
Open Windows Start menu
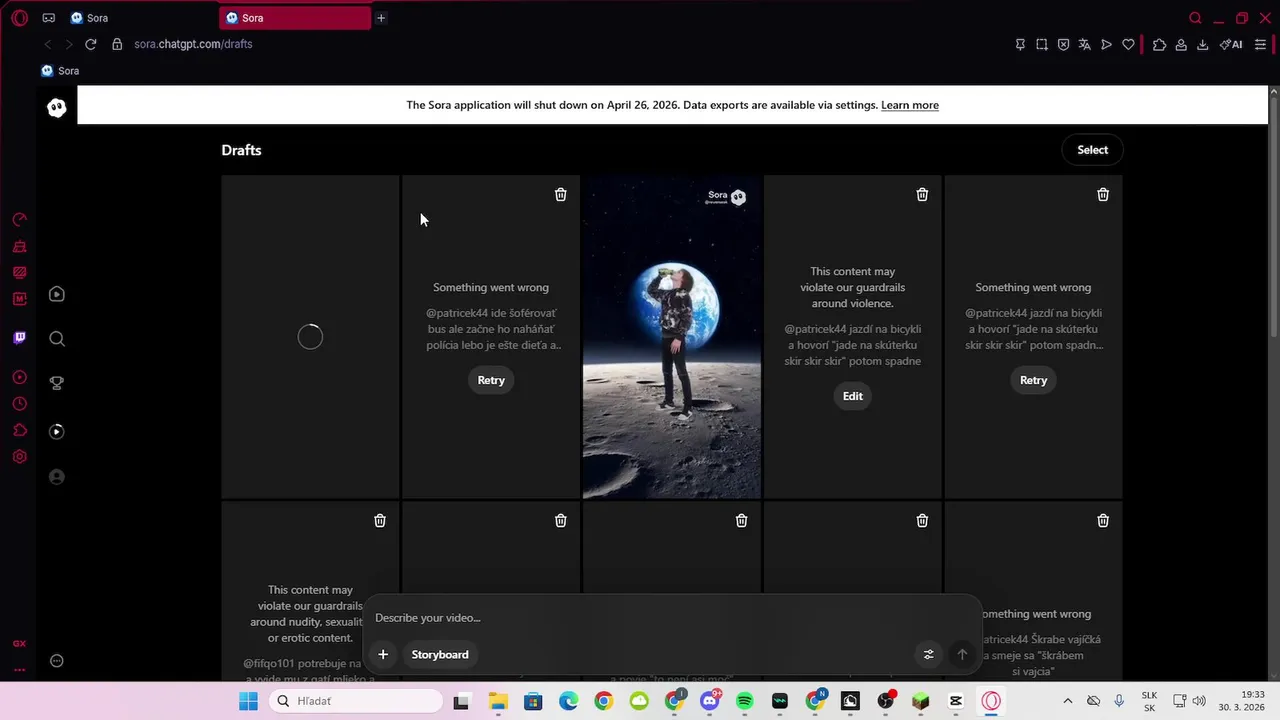tap(249, 701)
